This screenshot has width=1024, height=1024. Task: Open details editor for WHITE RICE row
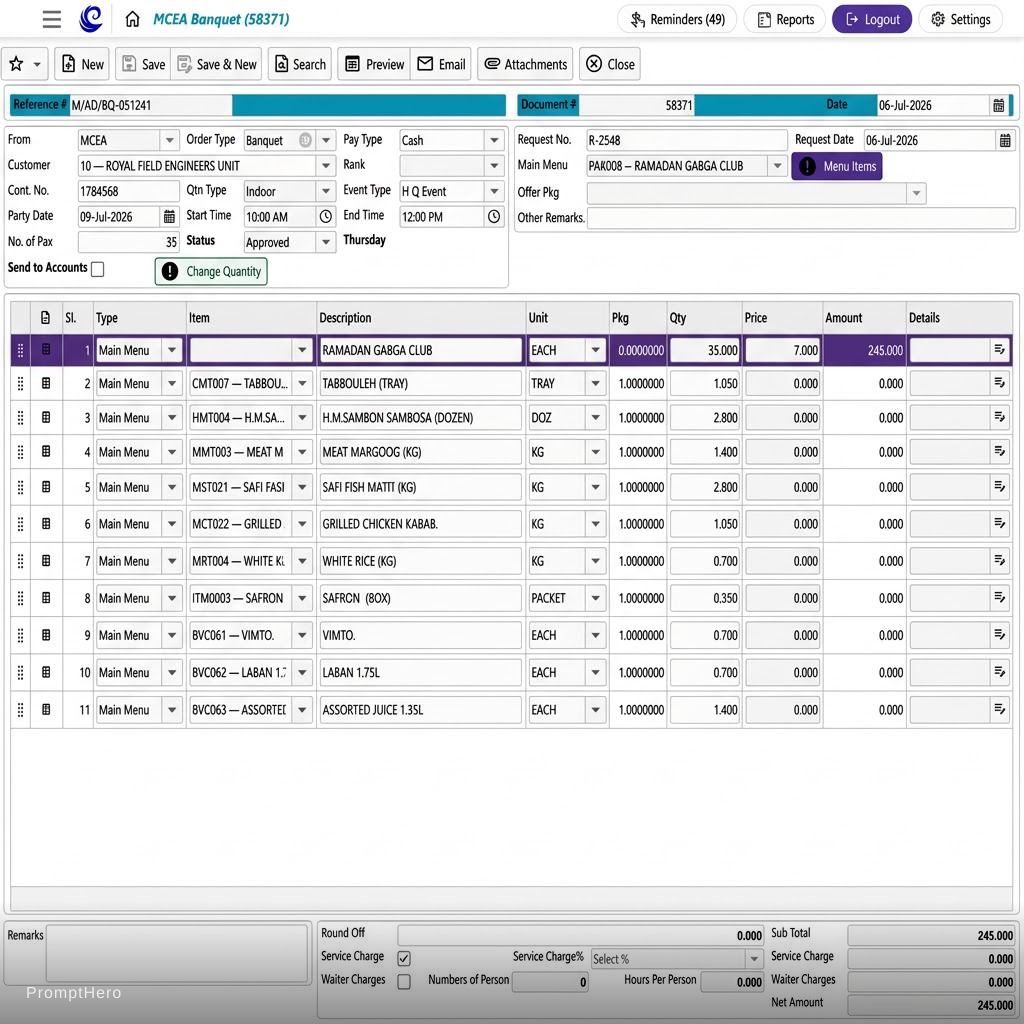click(x=999, y=560)
